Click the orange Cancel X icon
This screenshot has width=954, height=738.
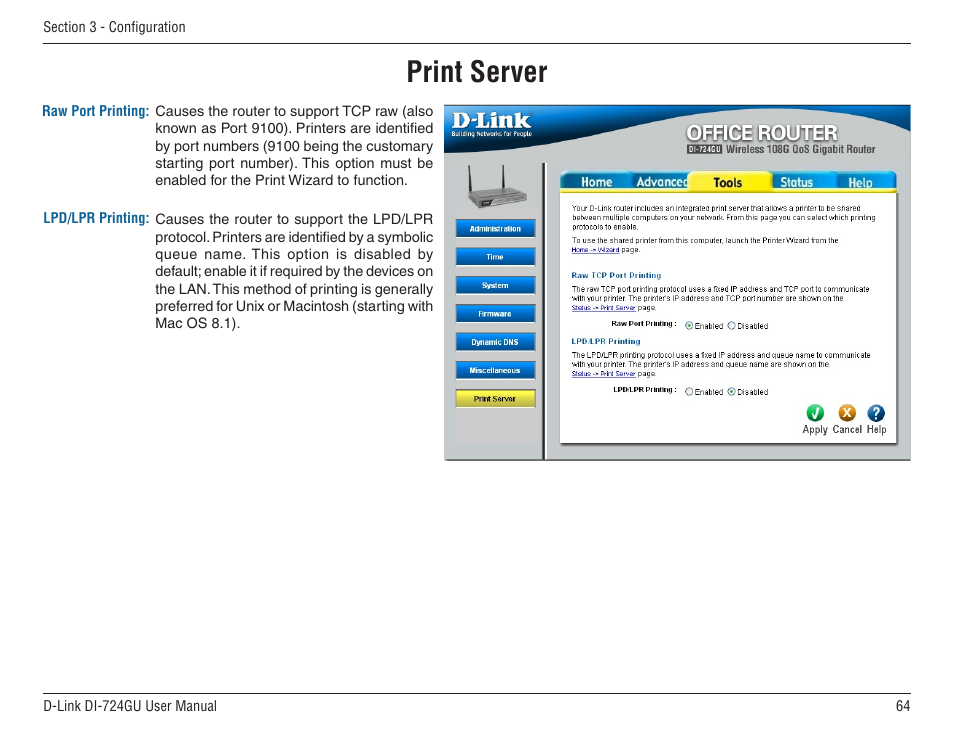[847, 413]
